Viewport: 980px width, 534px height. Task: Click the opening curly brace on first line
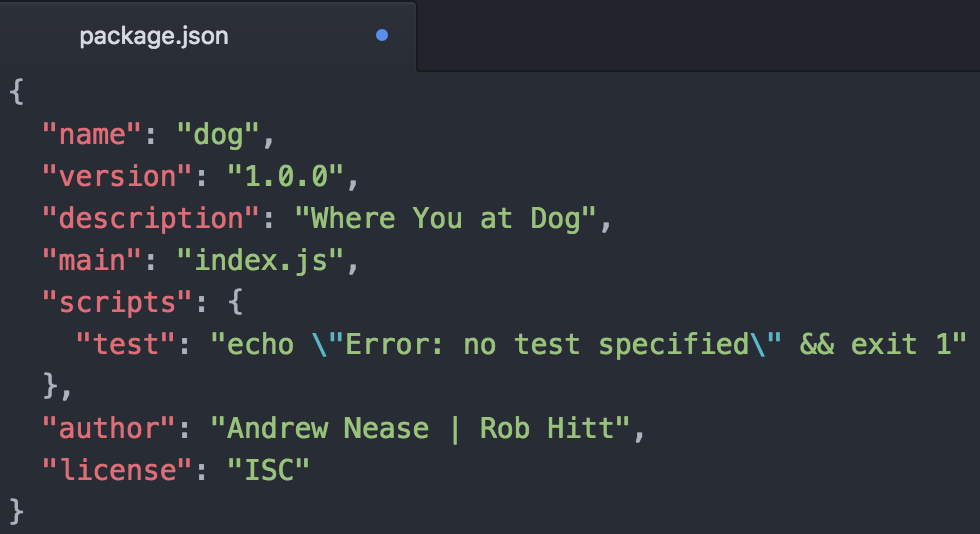17,92
